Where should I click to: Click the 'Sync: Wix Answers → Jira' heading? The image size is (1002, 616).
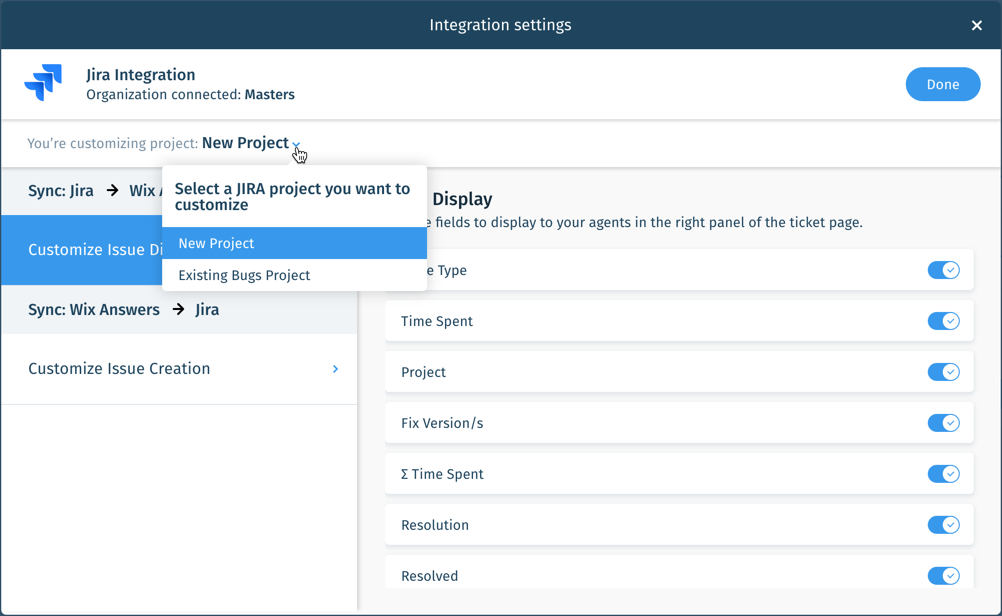coord(123,309)
